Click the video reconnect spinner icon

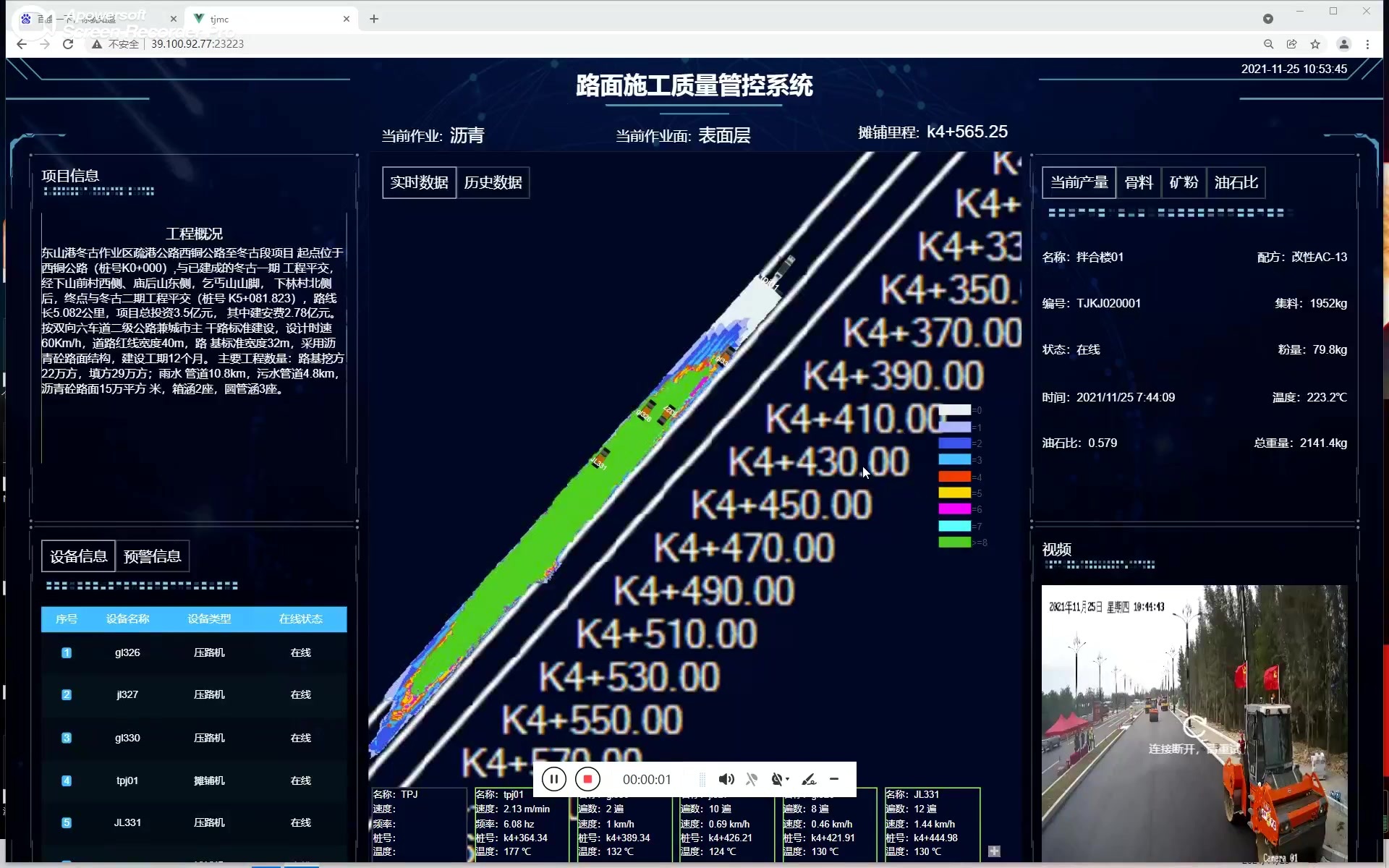coord(1194,726)
